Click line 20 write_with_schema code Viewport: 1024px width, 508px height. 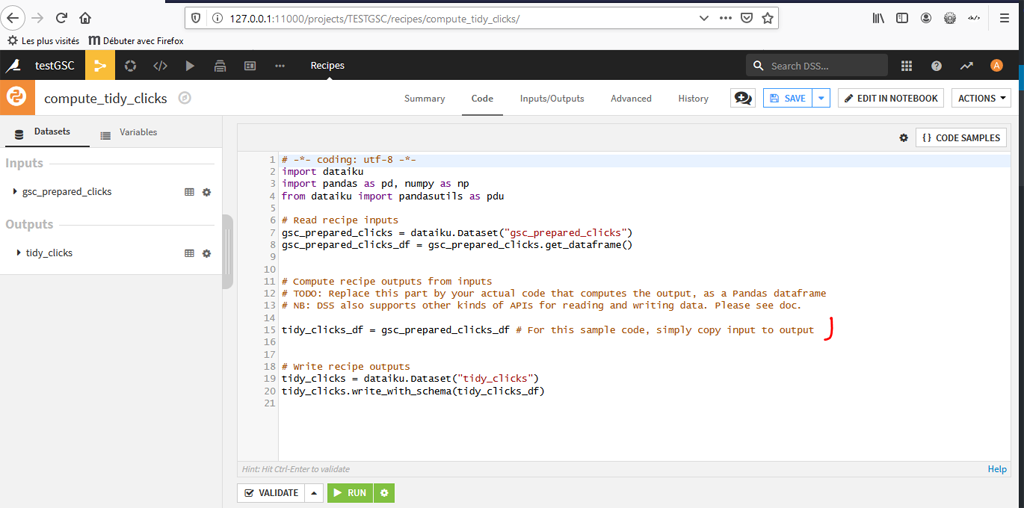tap(413, 392)
